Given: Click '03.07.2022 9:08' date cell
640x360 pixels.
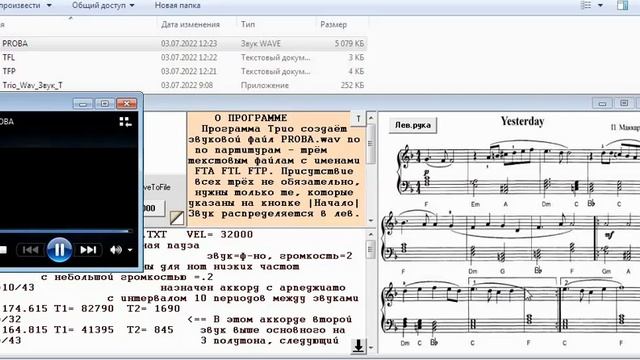Looking at the screenshot, I should pyautogui.click(x=186, y=85).
